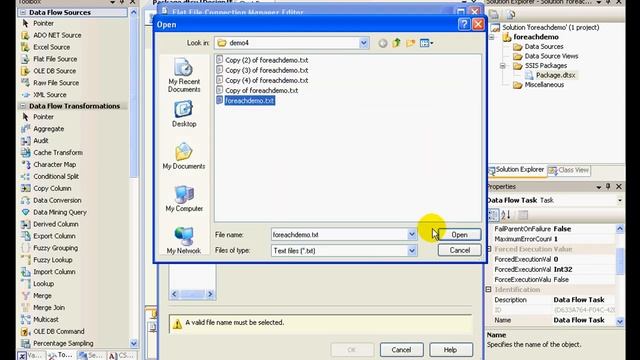Collapse the Data Flow Sources group
Viewport: 640px width, 360px height.
[x=23, y=13]
